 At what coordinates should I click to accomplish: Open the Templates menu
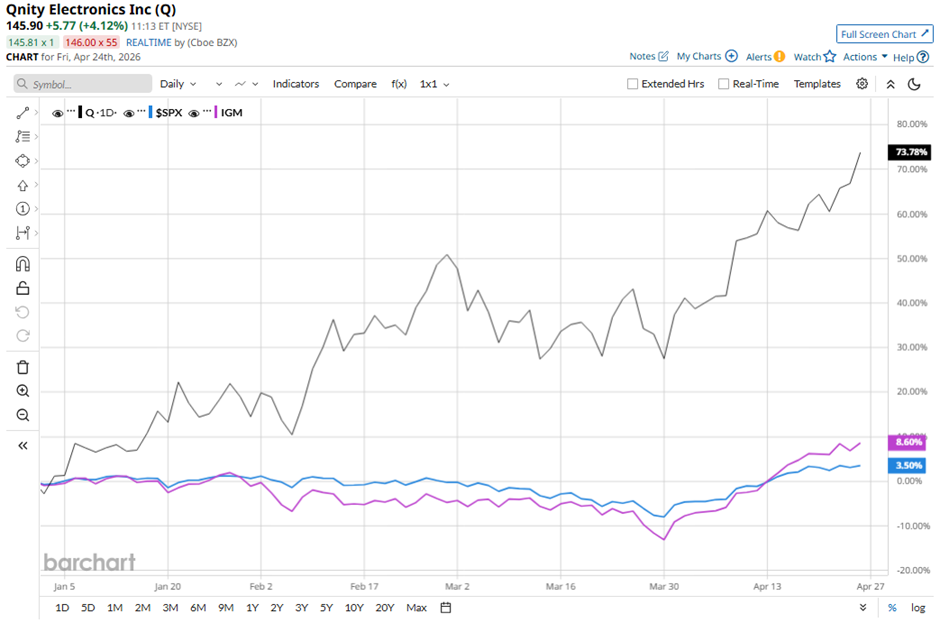pyautogui.click(x=817, y=84)
